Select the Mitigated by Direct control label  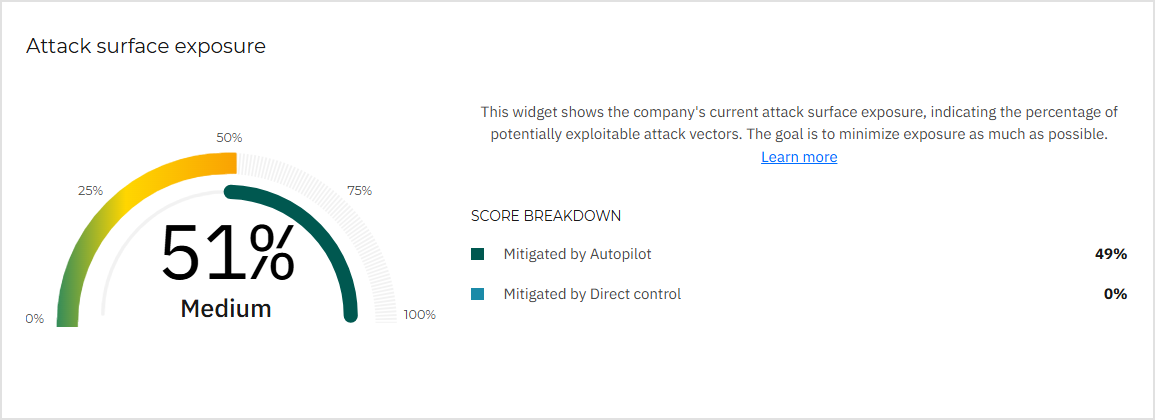point(592,294)
